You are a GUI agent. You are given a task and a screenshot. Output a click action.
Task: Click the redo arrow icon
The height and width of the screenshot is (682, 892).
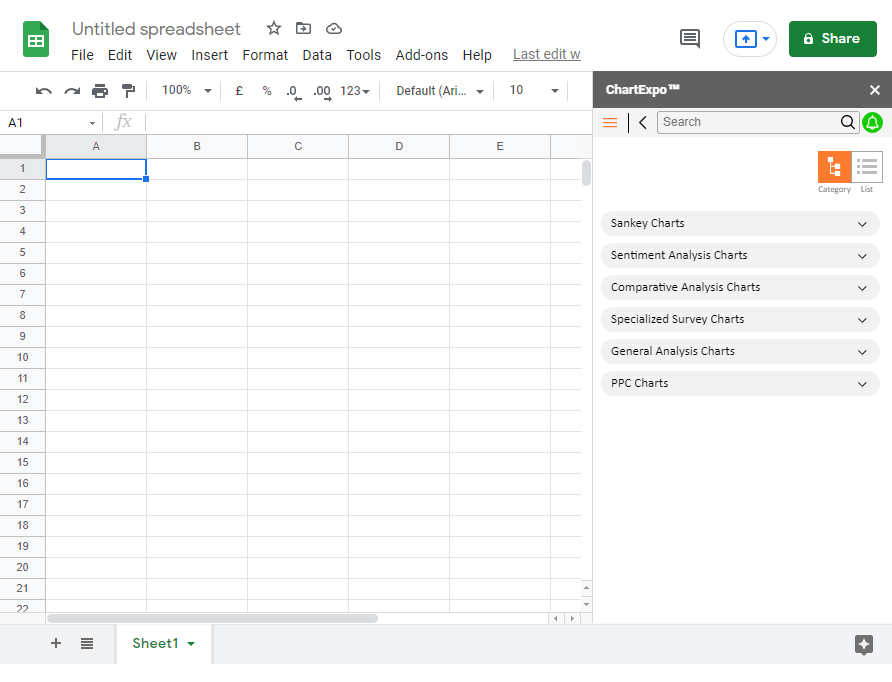point(72,91)
